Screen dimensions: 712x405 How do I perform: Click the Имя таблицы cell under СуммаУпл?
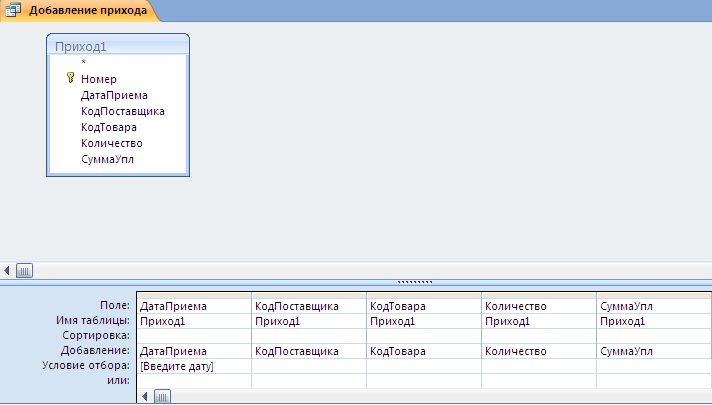654,321
